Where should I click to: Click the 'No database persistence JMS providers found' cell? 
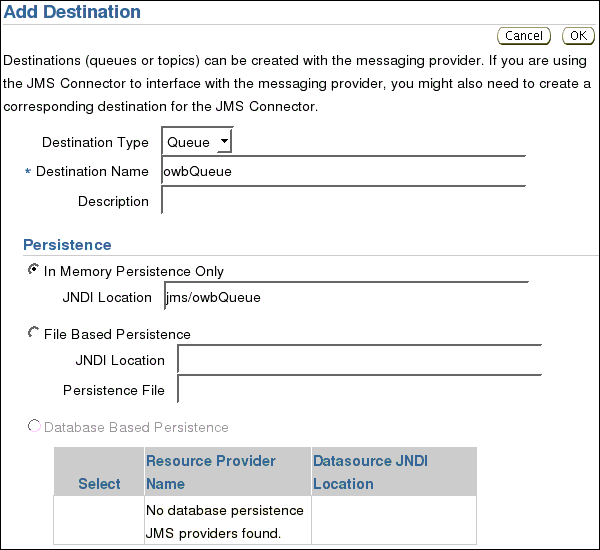(x=227, y=520)
